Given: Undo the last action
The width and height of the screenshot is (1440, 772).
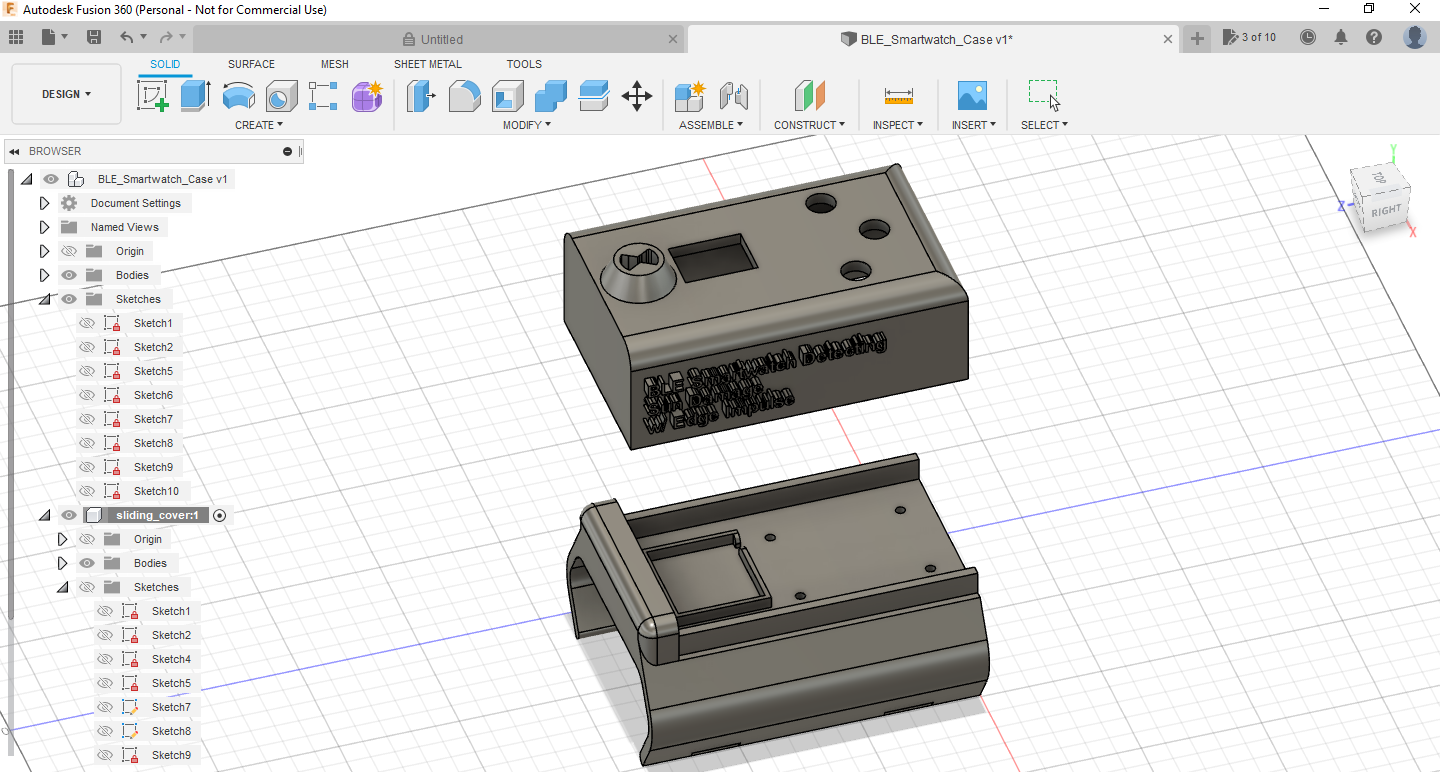Looking at the screenshot, I should tap(128, 36).
